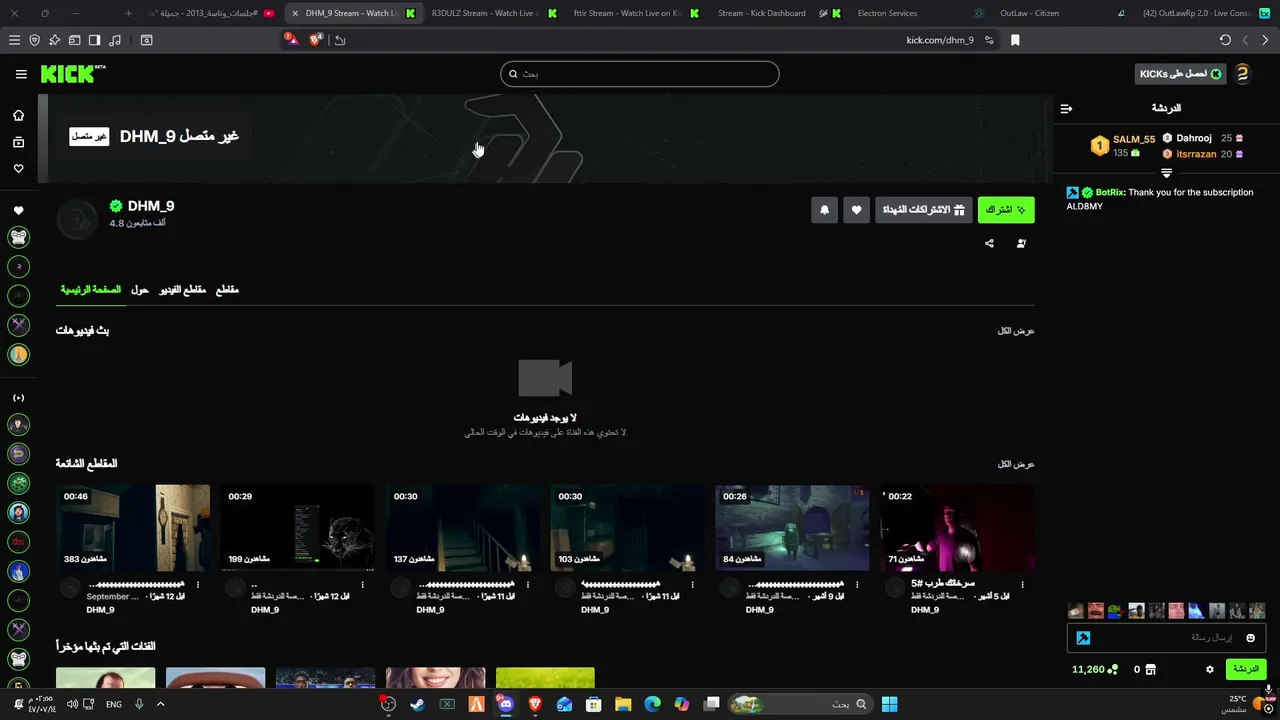Open Brave Shields lion icon
The width and height of the screenshot is (1280, 720).
point(316,40)
